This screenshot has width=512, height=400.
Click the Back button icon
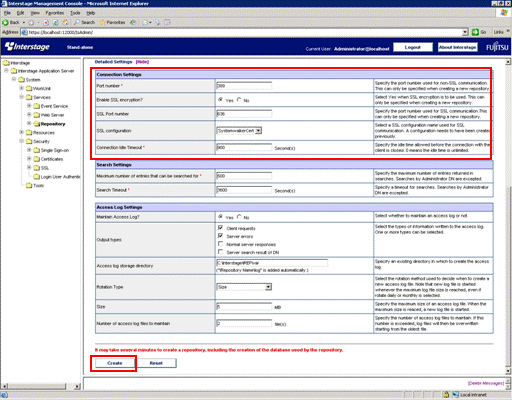tap(5, 22)
